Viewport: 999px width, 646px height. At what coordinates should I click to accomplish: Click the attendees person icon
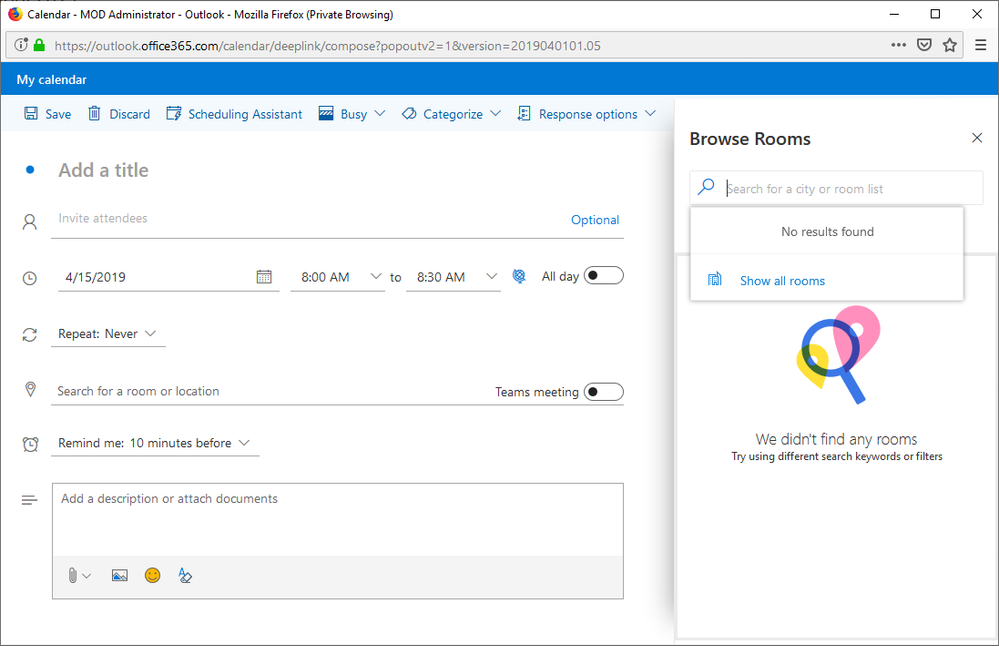30,222
